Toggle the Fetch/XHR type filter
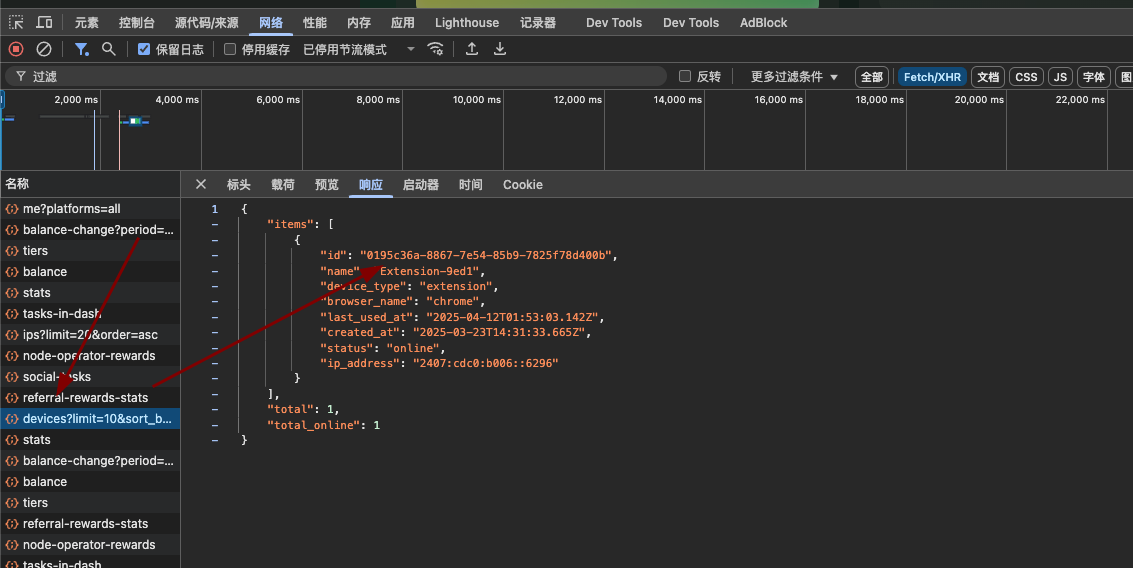Viewport: 1133px width, 568px height. [932, 77]
